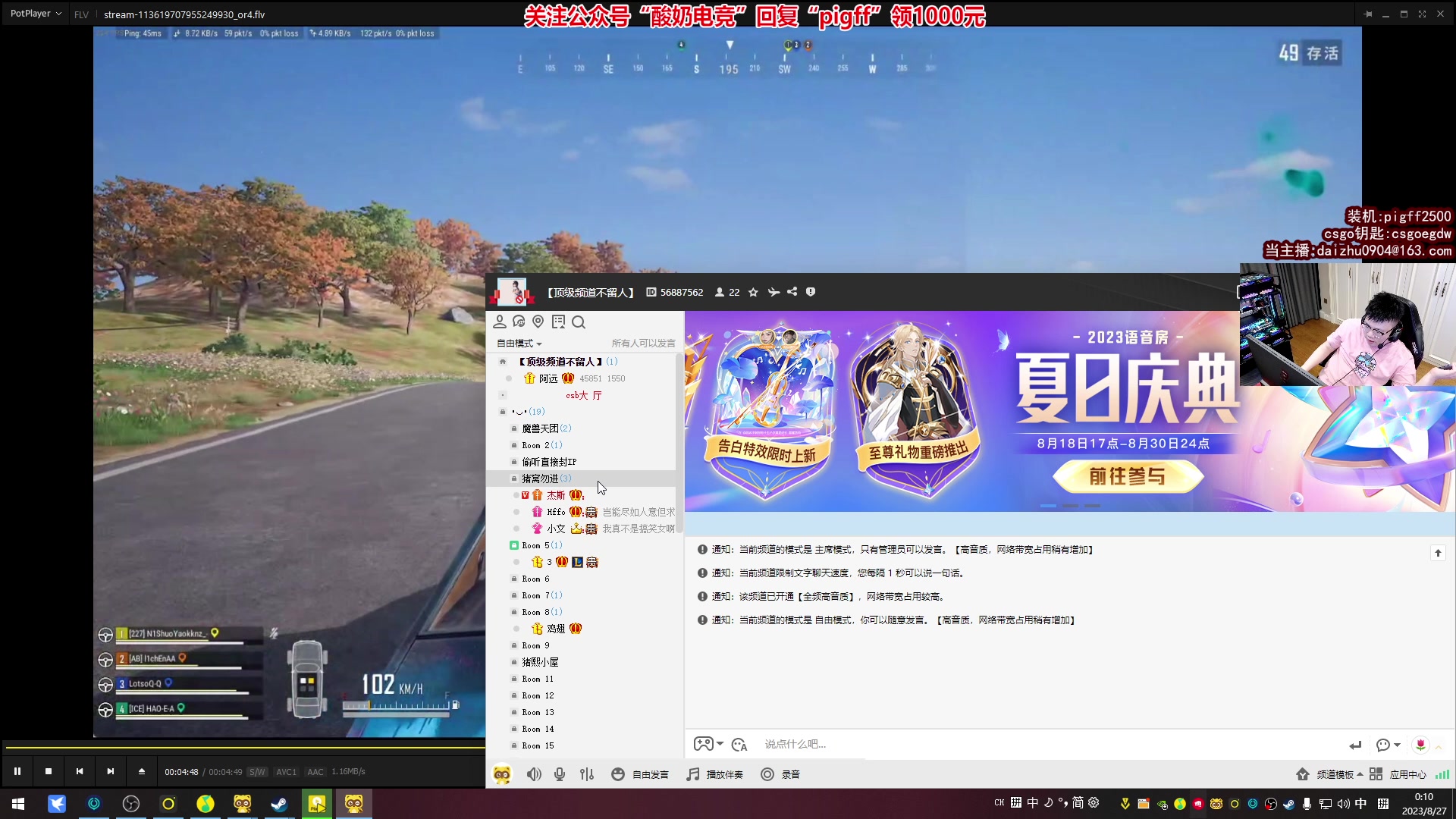
Task: Open Steam from the taskbar
Action: tap(279, 804)
